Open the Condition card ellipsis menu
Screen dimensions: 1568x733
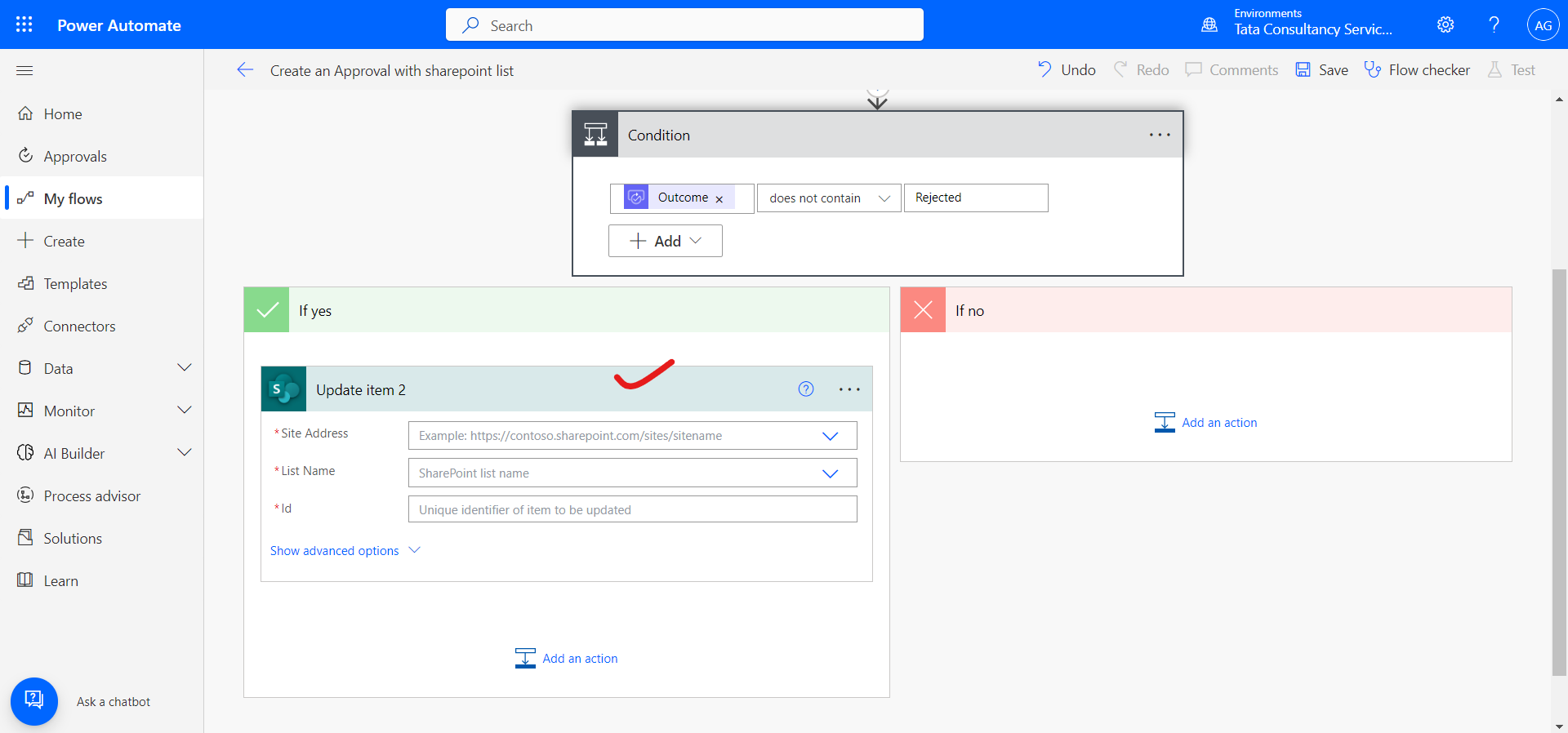coord(1159,135)
